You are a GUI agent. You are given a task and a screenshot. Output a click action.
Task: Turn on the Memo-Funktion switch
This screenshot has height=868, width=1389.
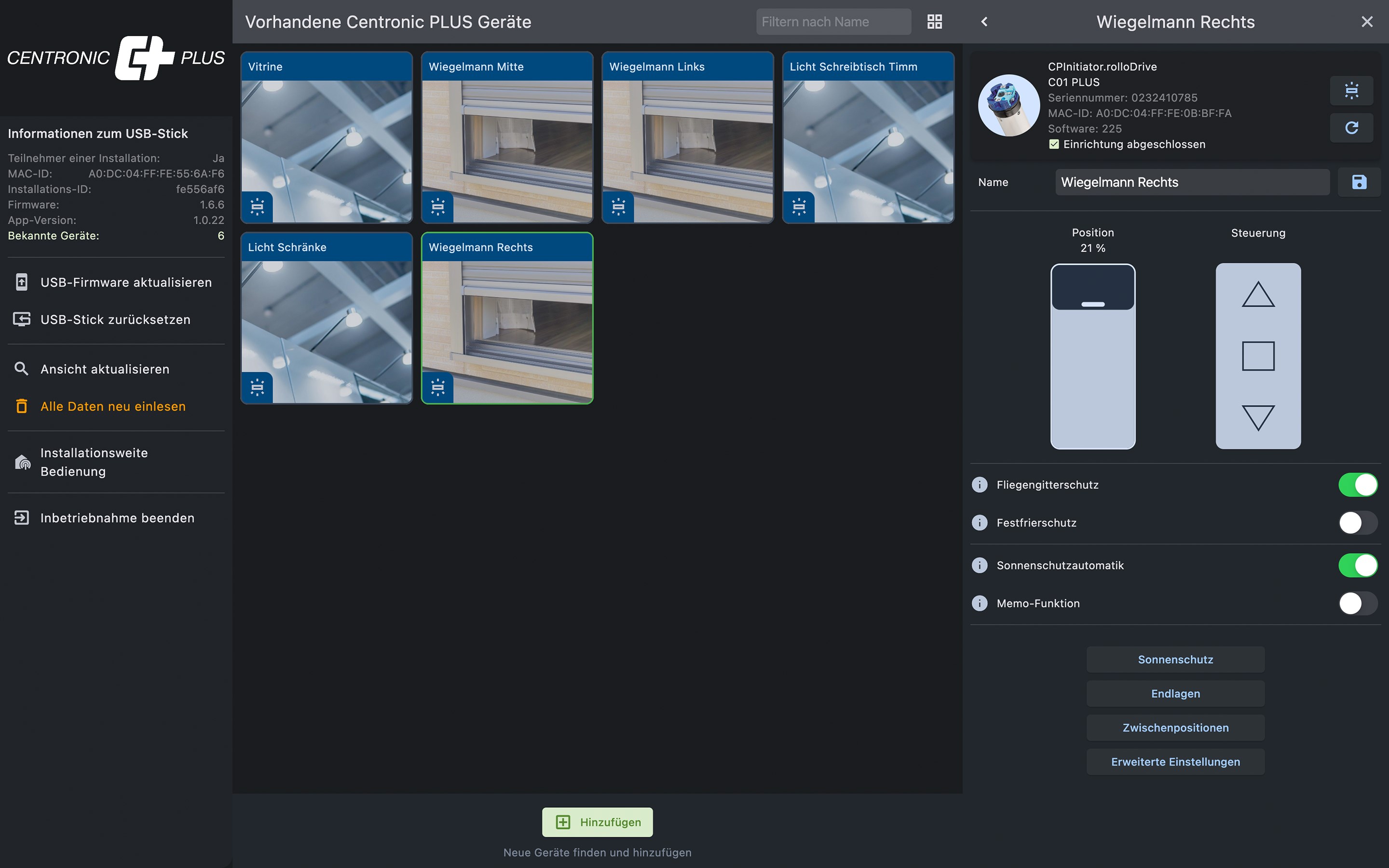tap(1358, 603)
